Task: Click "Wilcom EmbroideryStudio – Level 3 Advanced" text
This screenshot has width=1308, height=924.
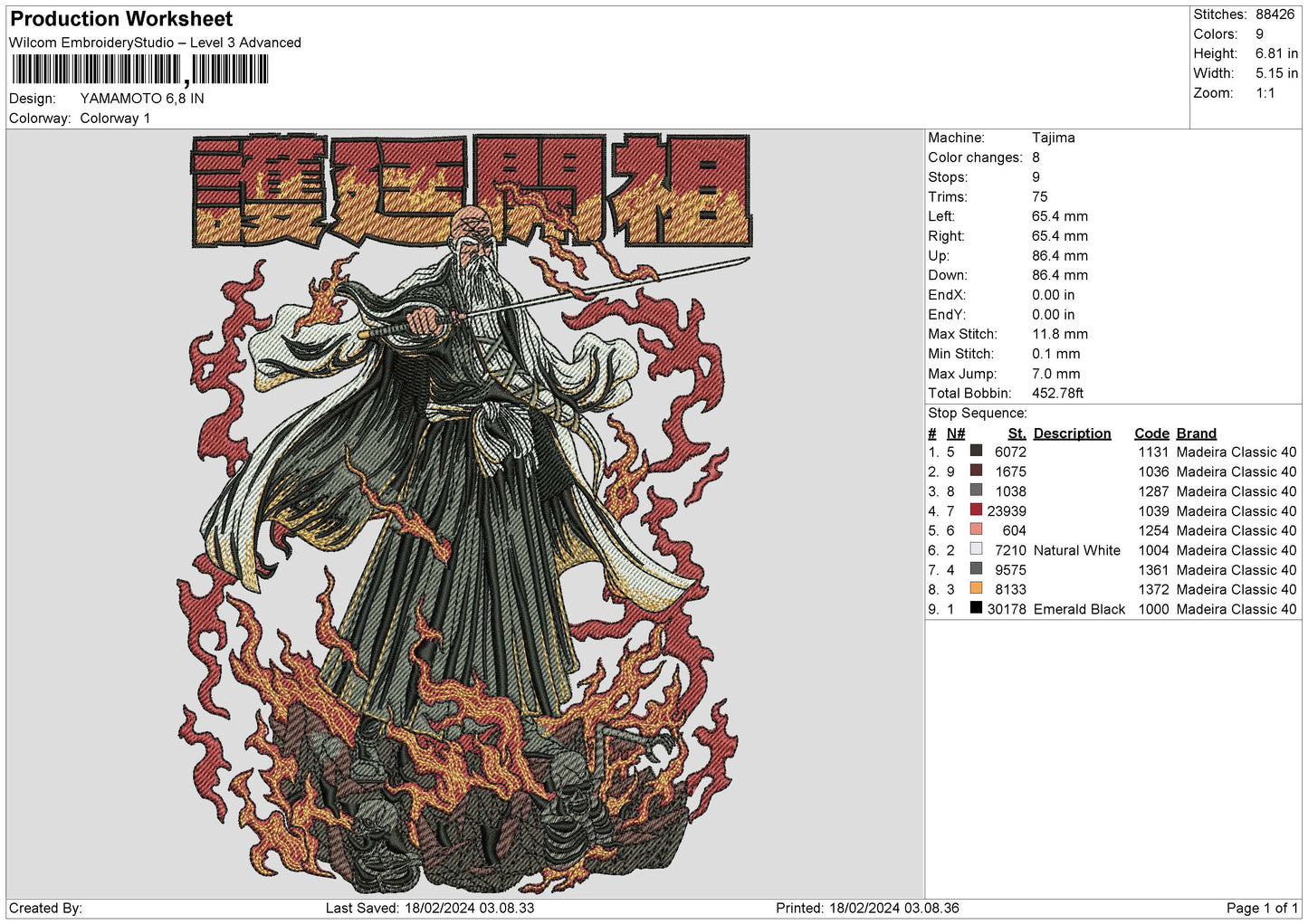Action: point(155,43)
